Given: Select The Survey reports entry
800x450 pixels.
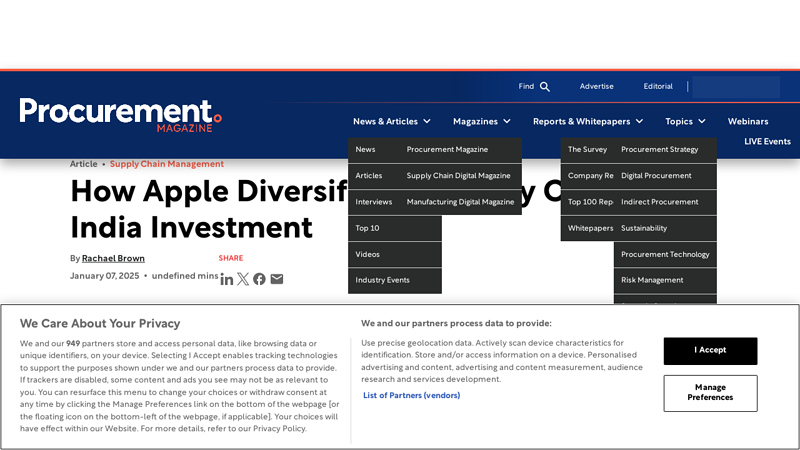Looking at the screenshot, I should (x=587, y=149).
